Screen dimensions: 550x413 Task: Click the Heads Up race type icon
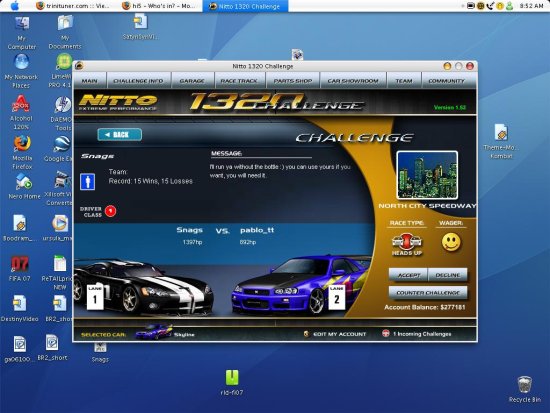[x=406, y=244]
